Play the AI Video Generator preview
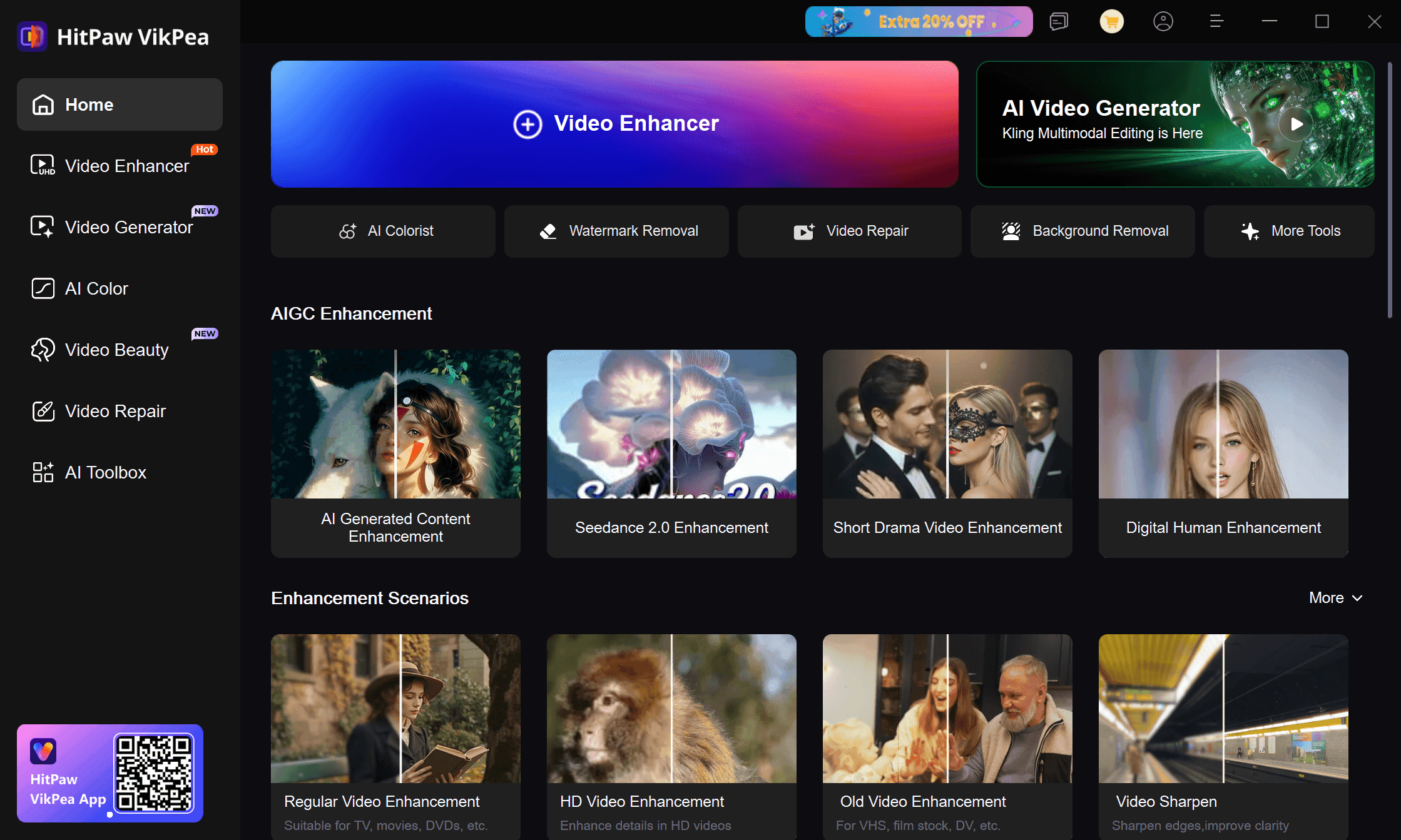1401x840 pixels. click(x=1297, y=124)
